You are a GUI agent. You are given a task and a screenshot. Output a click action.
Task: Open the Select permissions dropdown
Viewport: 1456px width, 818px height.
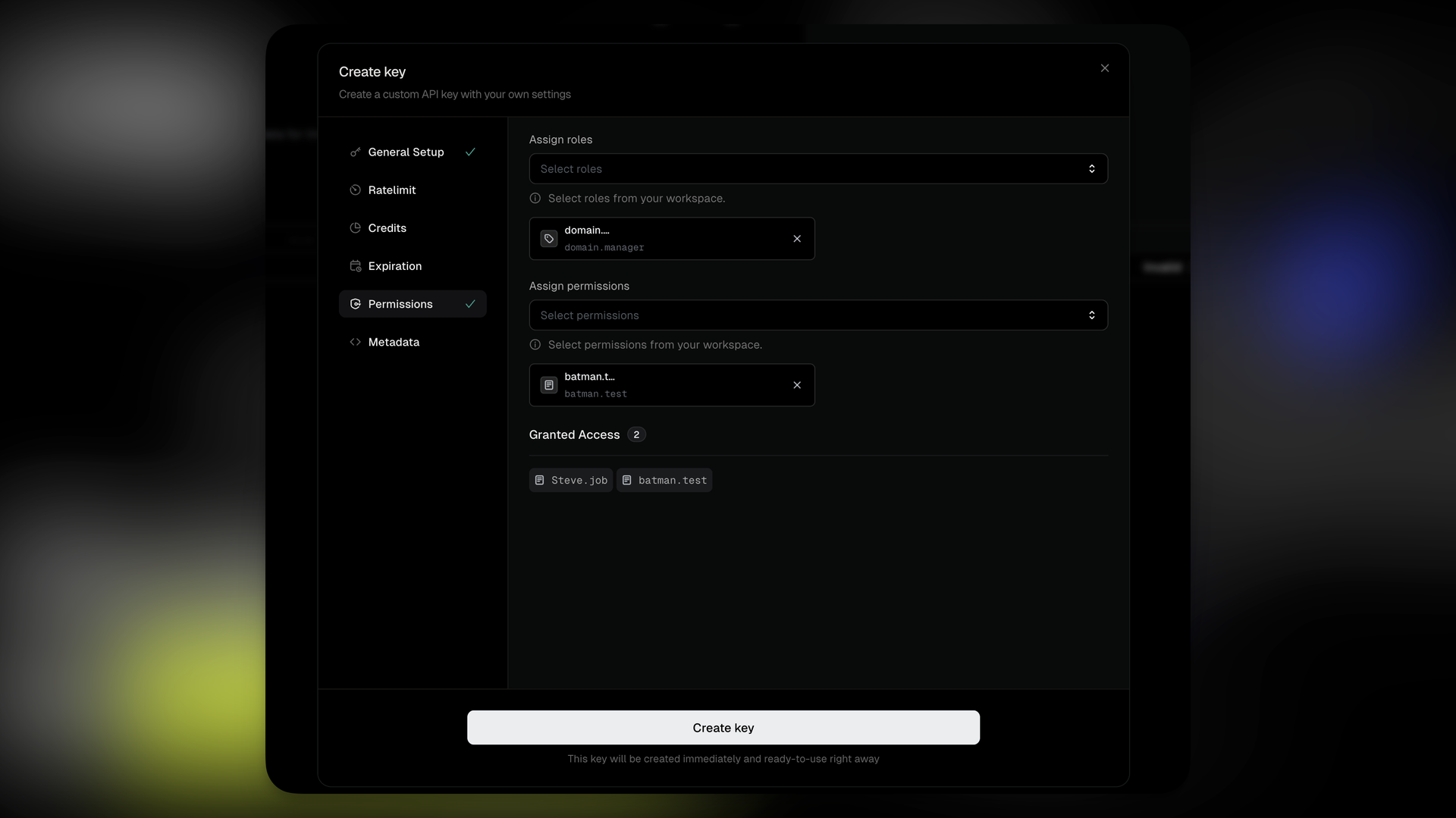(x=818, y=315)
